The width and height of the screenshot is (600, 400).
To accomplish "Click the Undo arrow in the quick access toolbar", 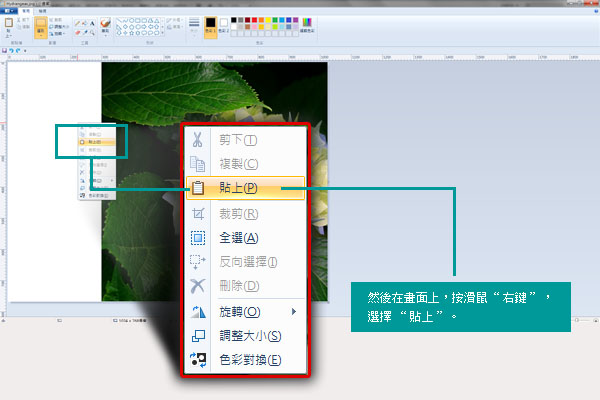I will pyautogui.click(x=11, y=50).
